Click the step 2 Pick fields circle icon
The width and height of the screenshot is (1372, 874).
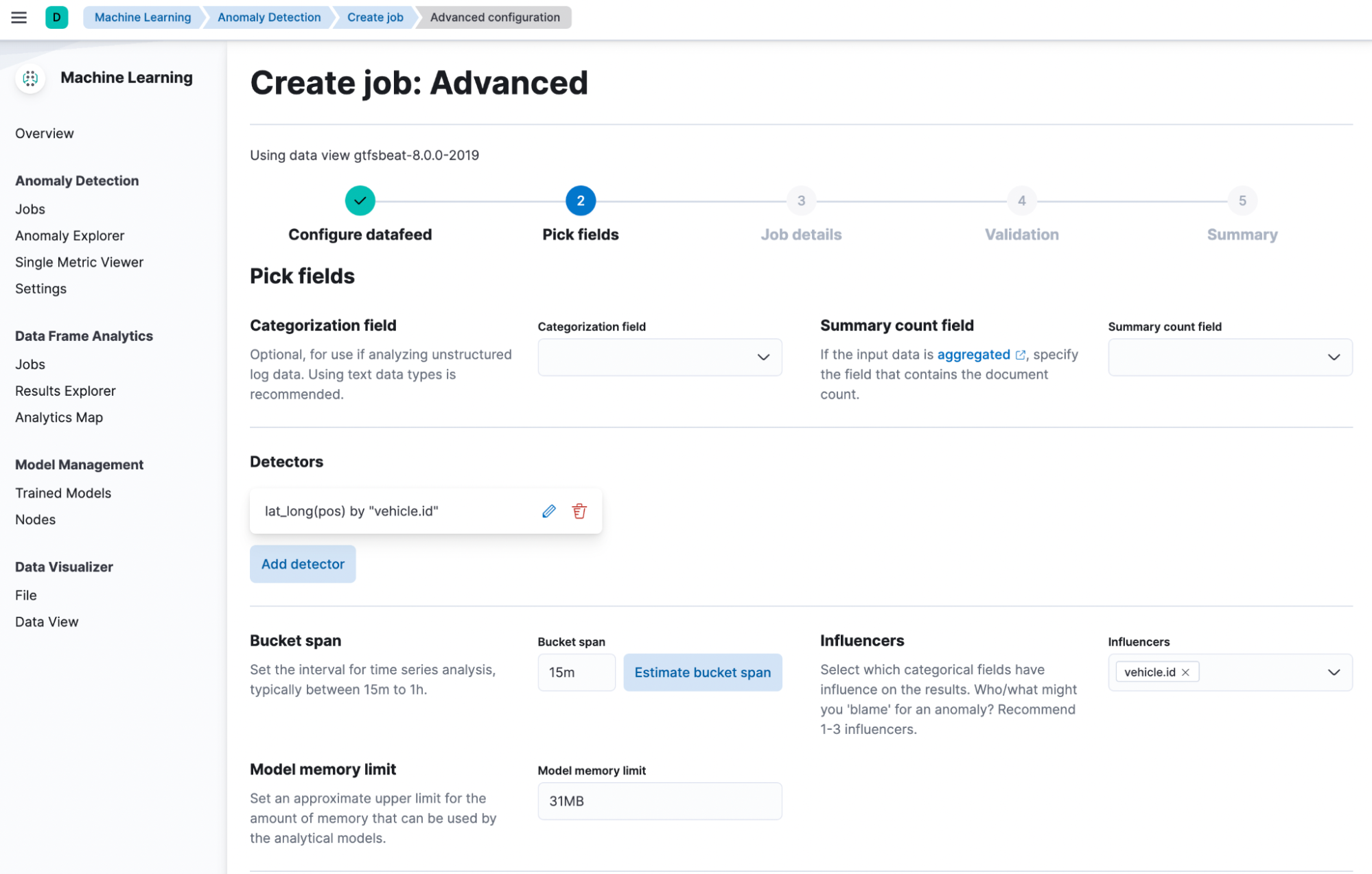(x=580, y=201)
